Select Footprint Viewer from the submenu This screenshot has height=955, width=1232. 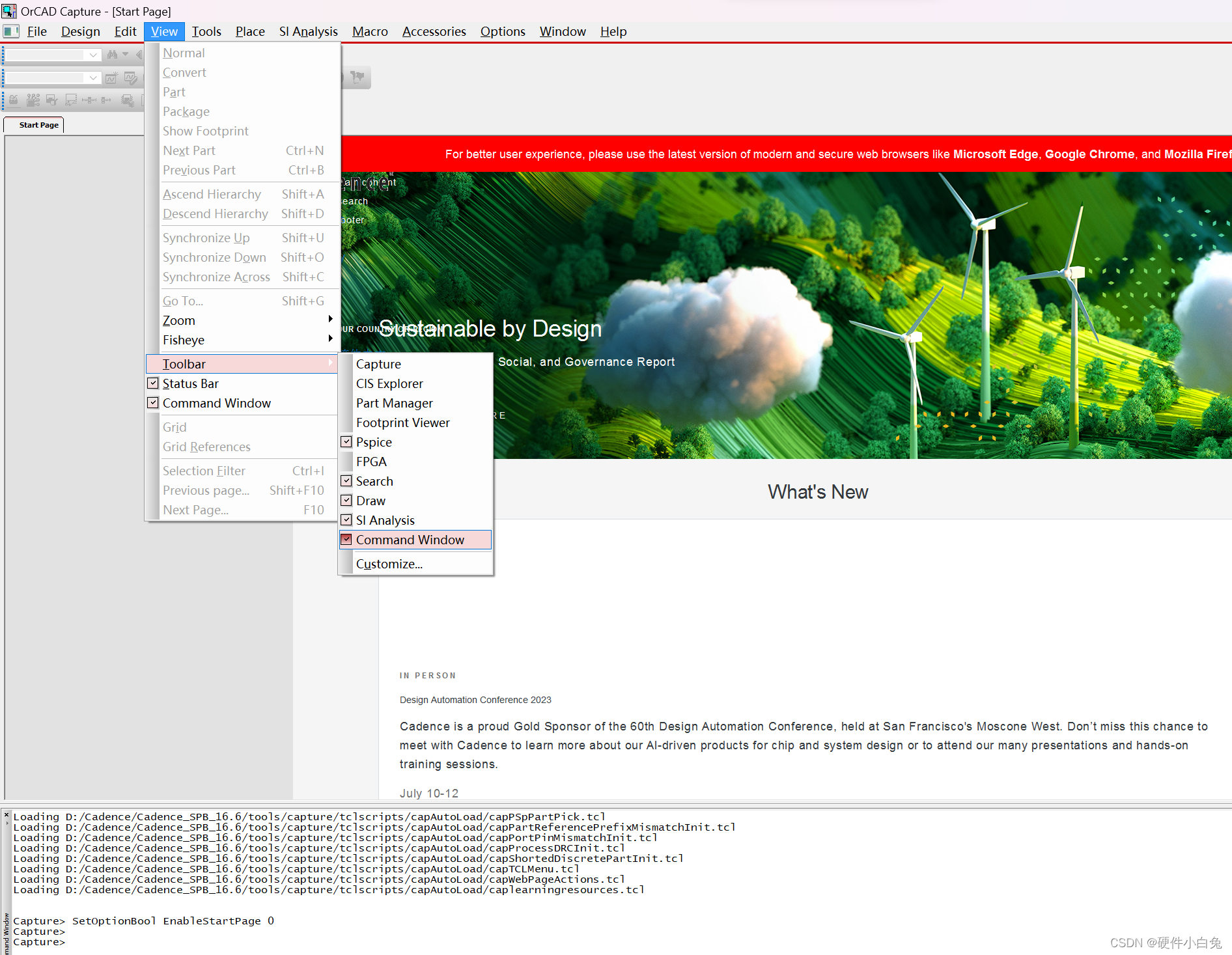[x=402, y=422]
